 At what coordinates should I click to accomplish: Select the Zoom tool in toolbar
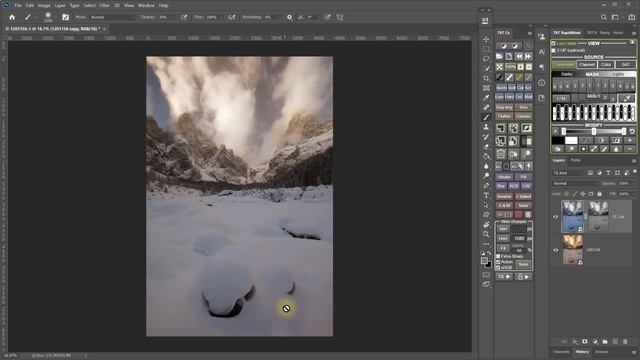point(486,234)
